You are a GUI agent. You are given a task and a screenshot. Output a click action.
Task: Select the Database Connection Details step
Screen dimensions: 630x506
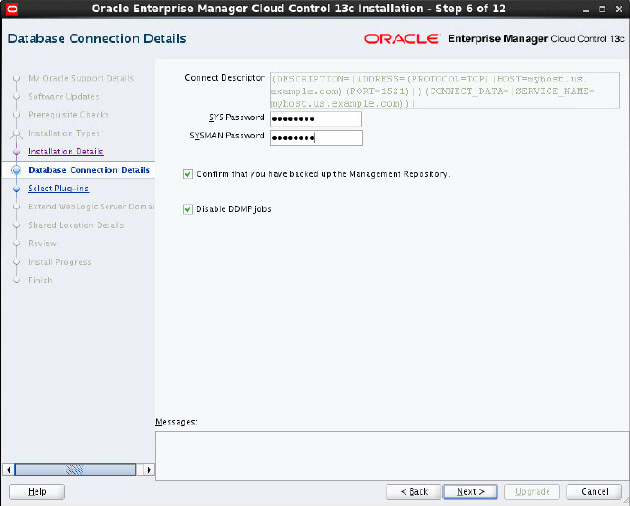coord(89,170)
